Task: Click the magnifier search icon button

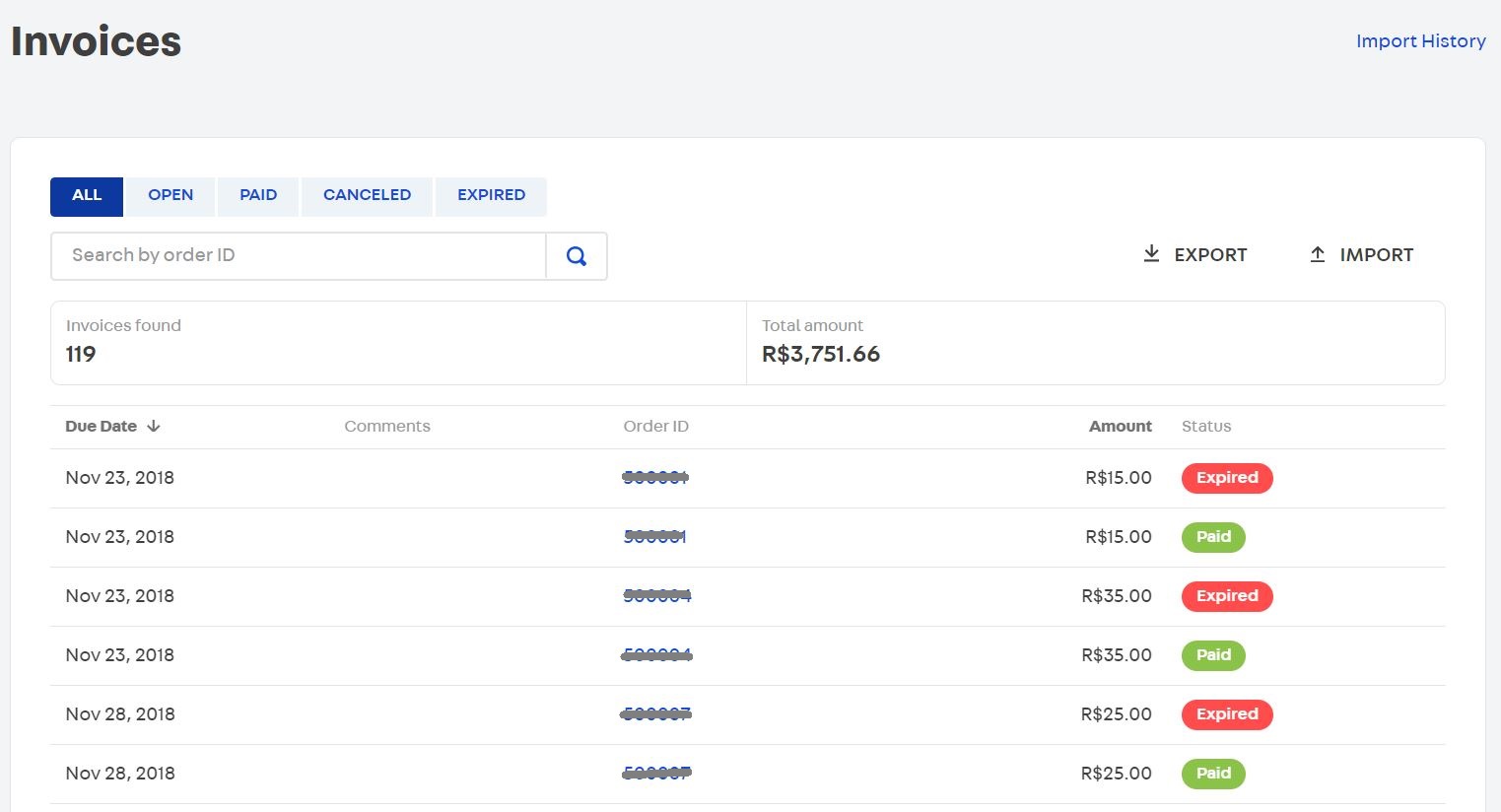Action: click(577, 256)
